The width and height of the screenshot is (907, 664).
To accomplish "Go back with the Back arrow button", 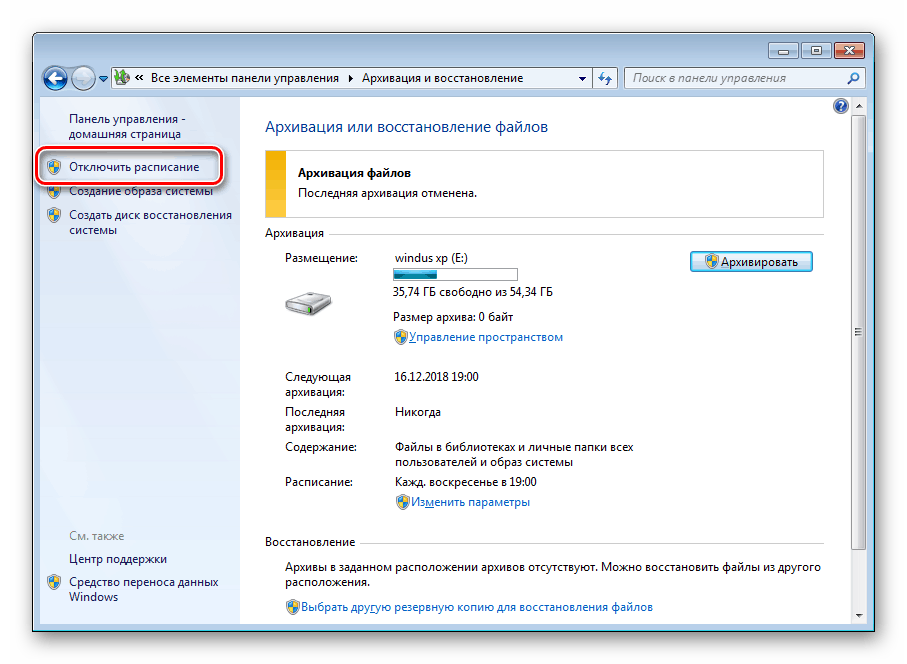I will [x=56, y=78].
